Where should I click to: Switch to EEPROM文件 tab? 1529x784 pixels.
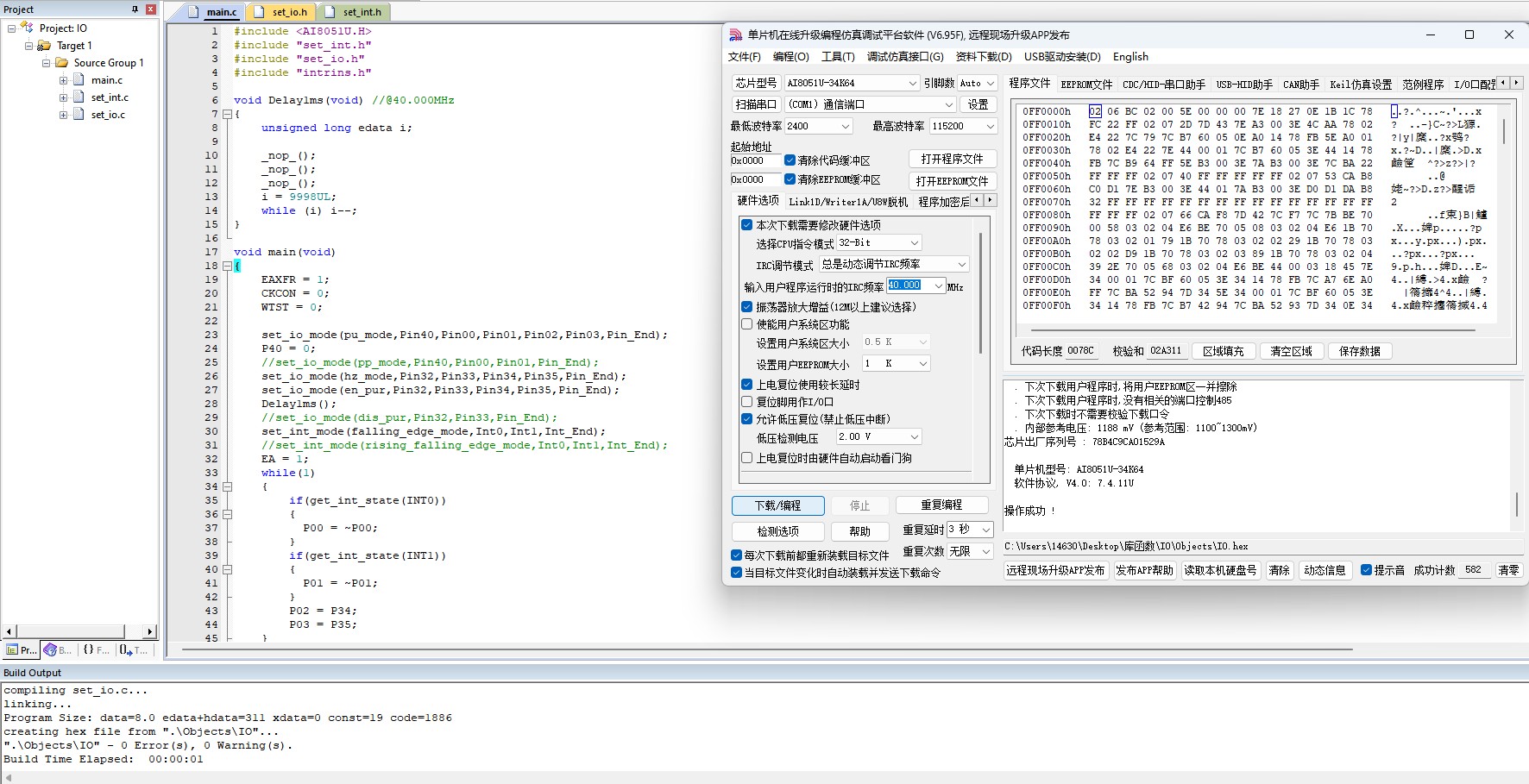(x=1086, y=85)
